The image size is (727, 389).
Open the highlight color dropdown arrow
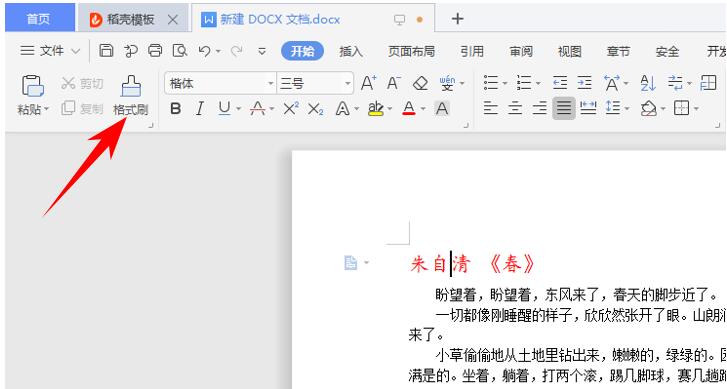pyautogui.click(x=389, y=109)
